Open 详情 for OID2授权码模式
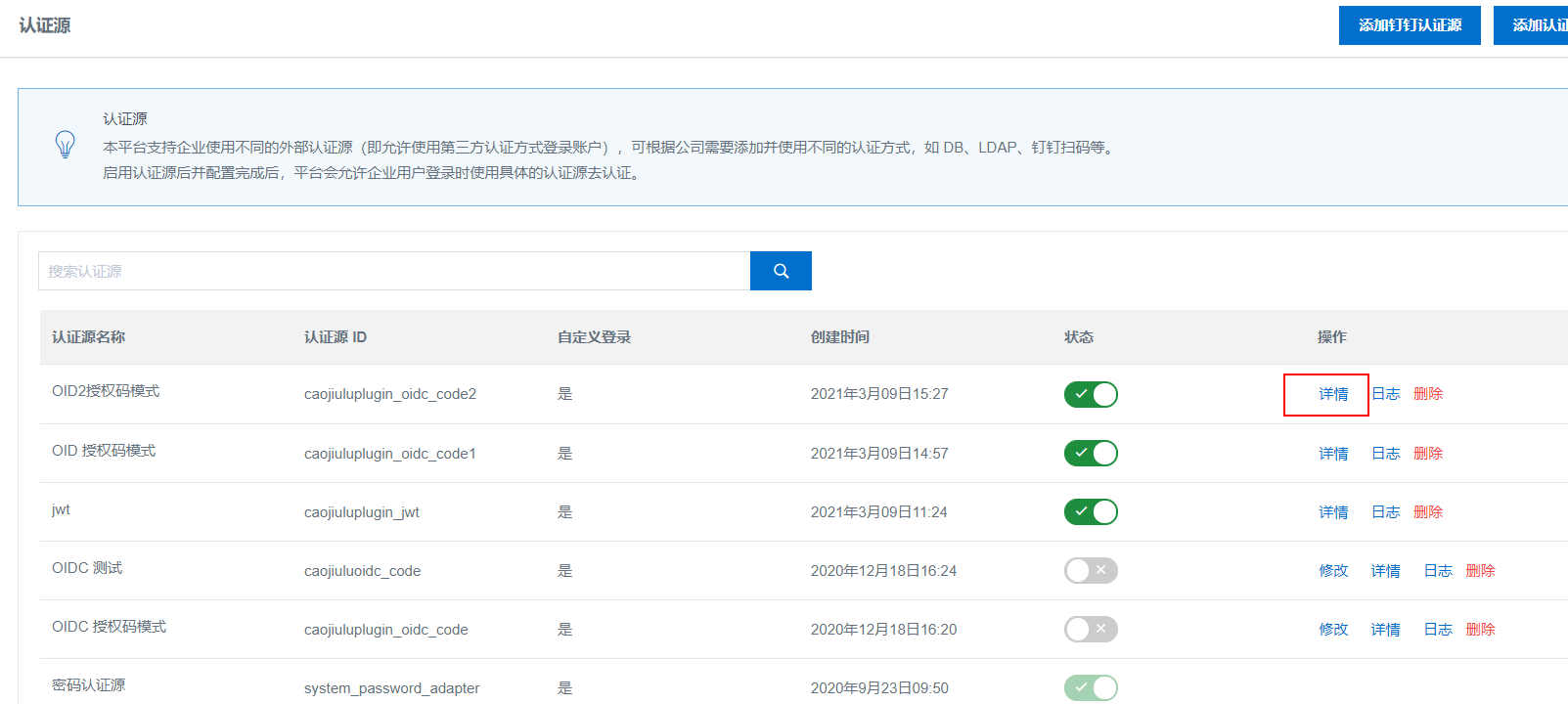This screenshot has width=1568, height=704. (1333, 394)
